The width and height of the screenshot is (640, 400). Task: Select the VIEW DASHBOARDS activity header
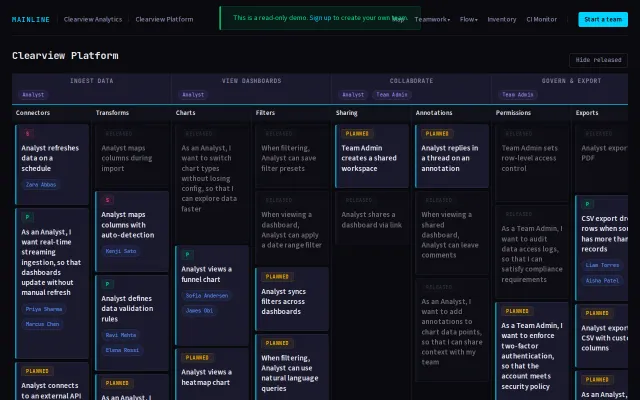pos(251,81)
